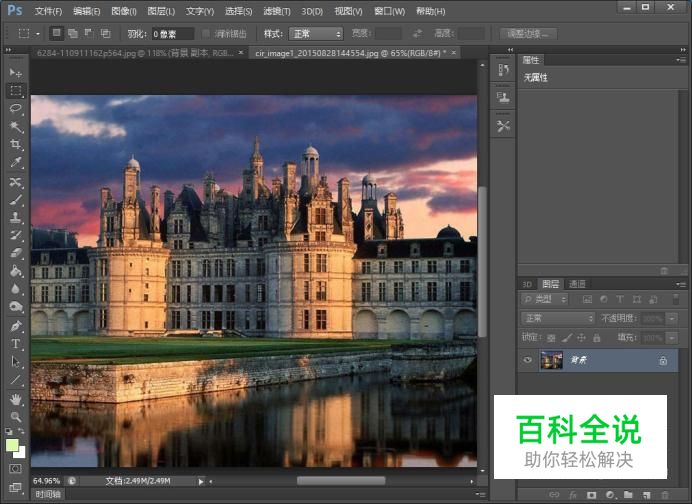Switch to the 通道 channels tab
The height and width of the screenshot is (504, 692).
click(578, 284)
